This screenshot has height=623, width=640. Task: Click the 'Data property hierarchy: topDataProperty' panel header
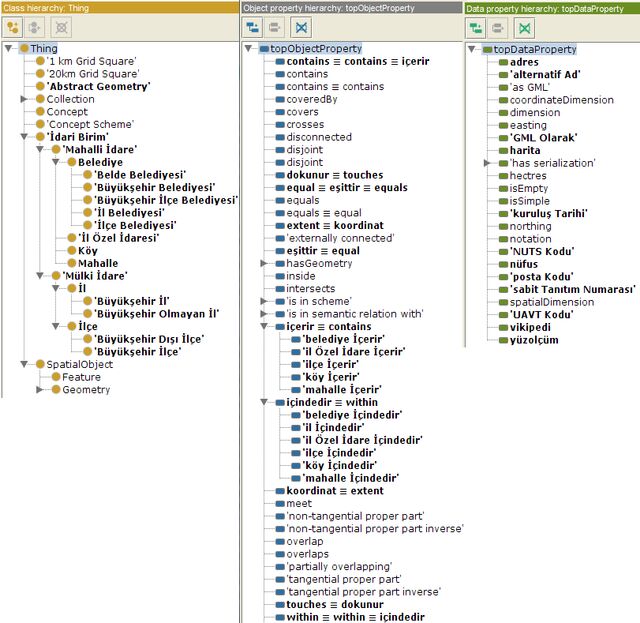[552, 8]
